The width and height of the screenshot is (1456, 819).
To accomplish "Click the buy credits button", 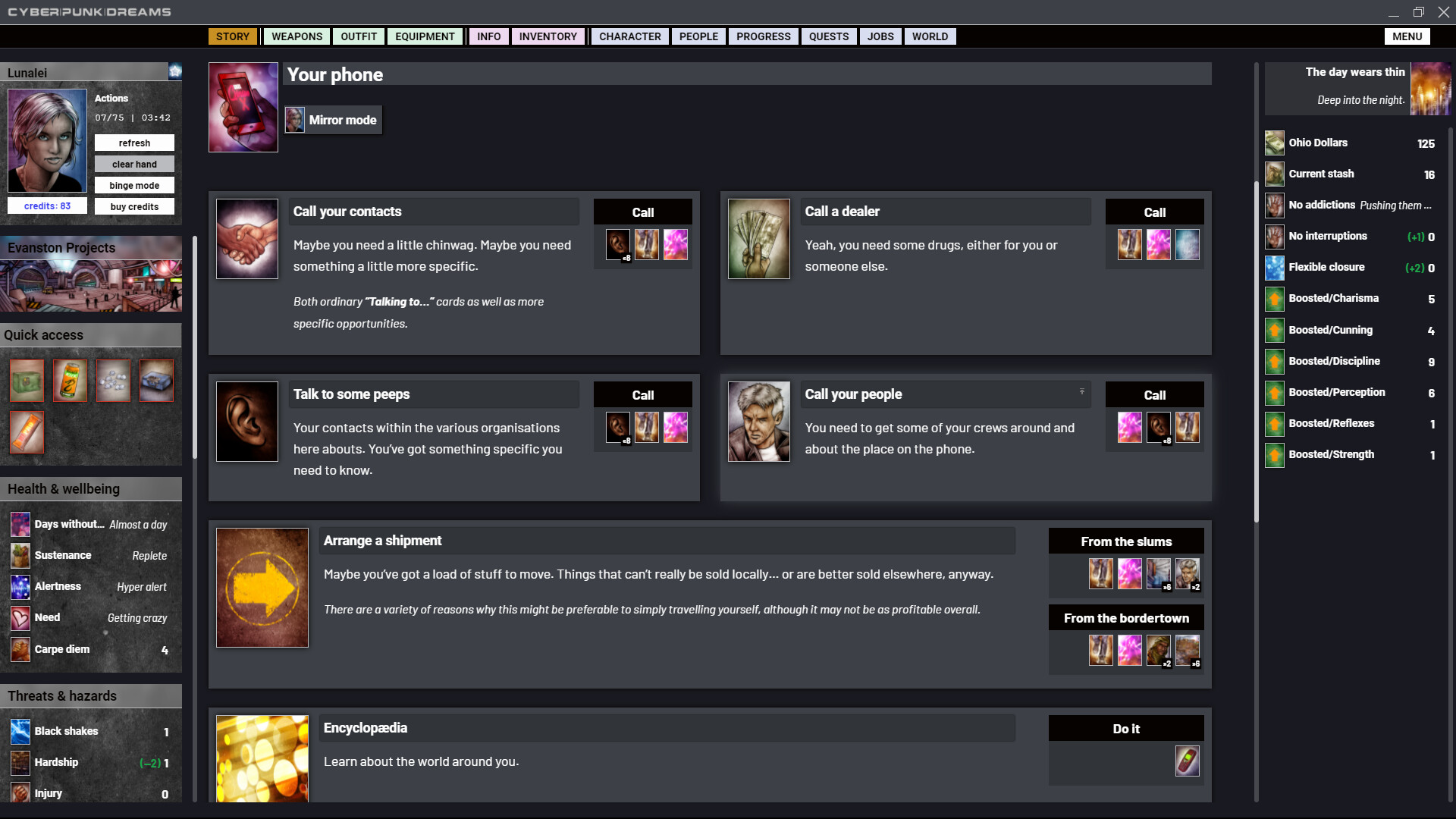I will (134, 206).
